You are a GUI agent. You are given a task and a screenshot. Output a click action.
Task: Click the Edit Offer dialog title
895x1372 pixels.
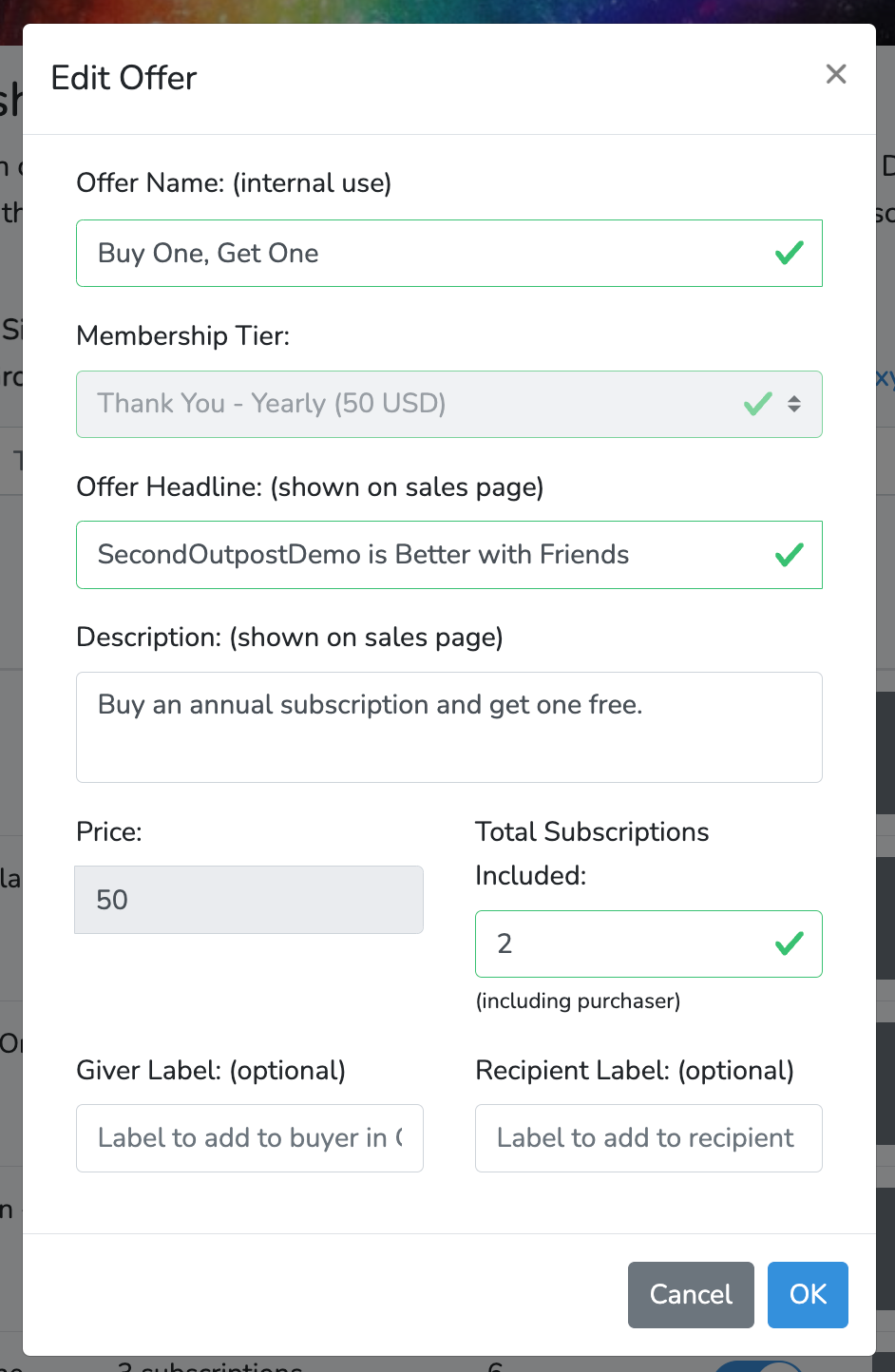pyautogui.click(x=124, y=78)
